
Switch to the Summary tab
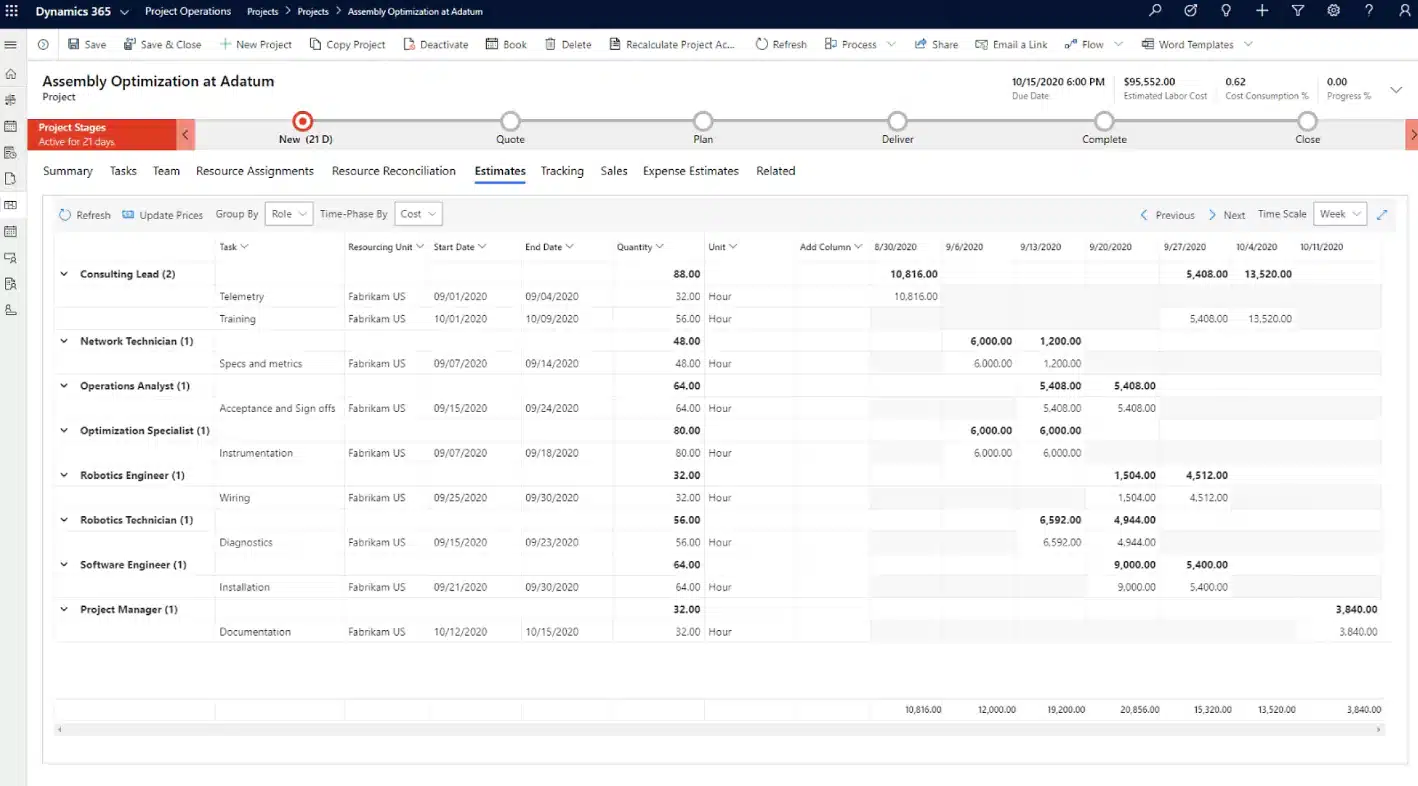pyautogui.click(x=68, y=171)
